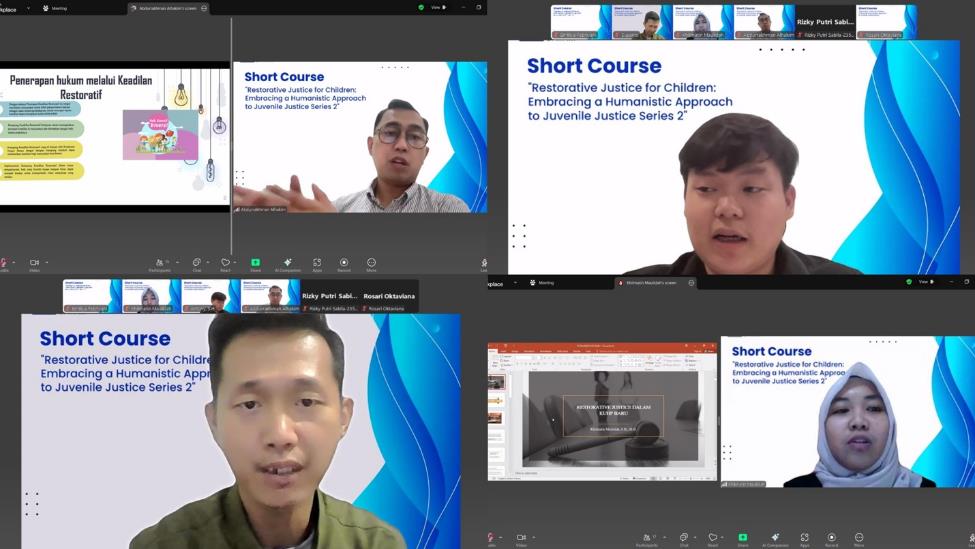Click pink image on Keadilan Restoratif slide
The image size is (975, 549).
(x=160, y=134)
